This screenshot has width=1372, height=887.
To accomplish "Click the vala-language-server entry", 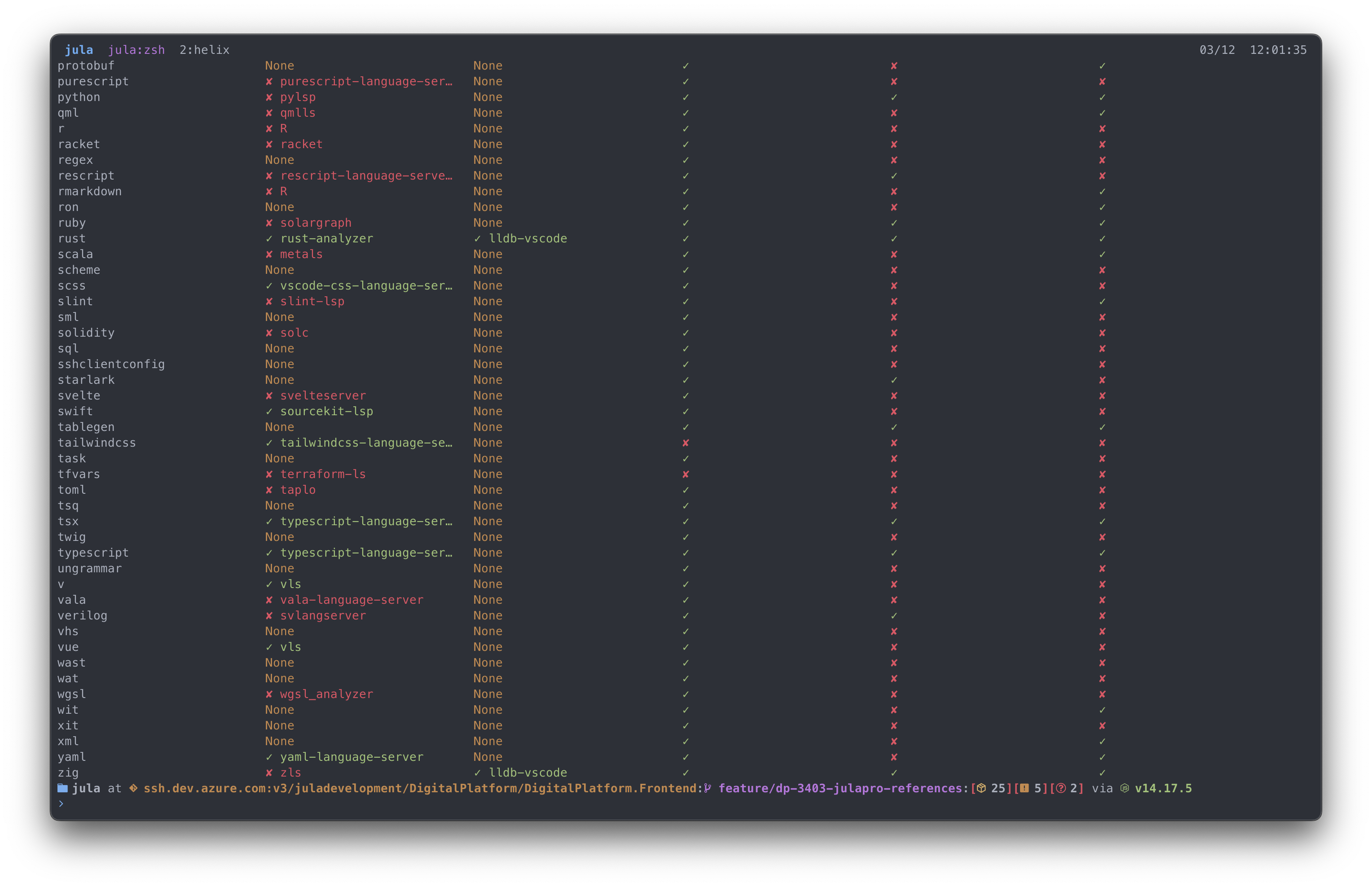I will tap(352, 600).
